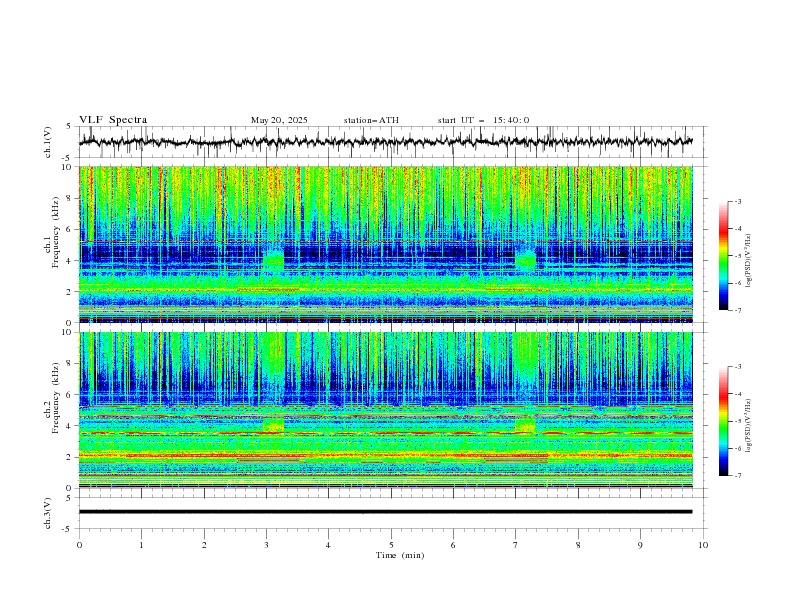Image resolution: width=792 pixels, height=612 pixels.
Task: Click the ch.2 burst at 4 kHz near 3 min
Action: (x=273, y=425)
